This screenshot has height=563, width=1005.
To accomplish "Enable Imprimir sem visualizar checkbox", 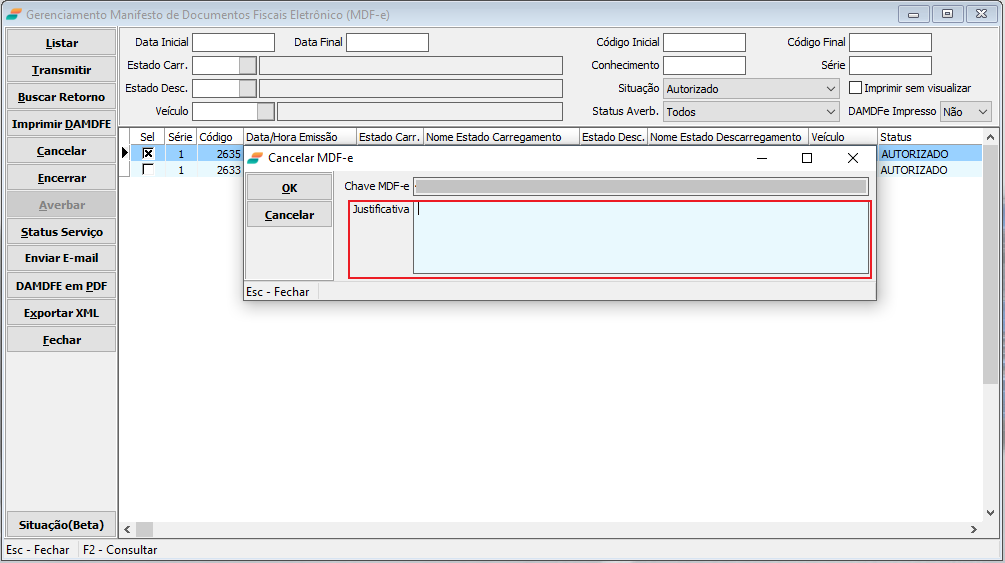I will [x=855, y=88].
